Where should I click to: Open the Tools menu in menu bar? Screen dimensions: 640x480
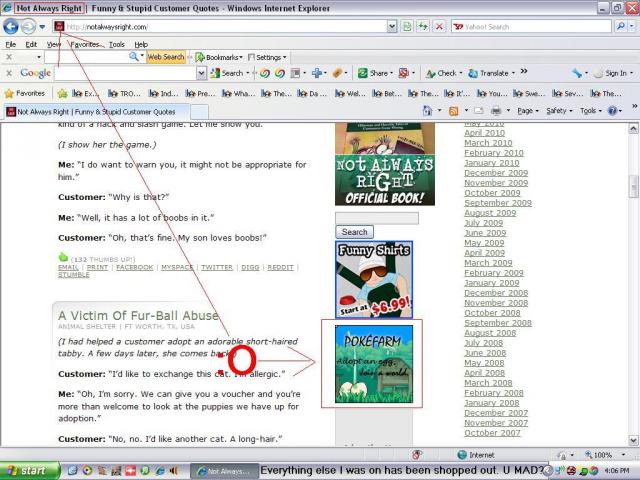click(117, 44)
